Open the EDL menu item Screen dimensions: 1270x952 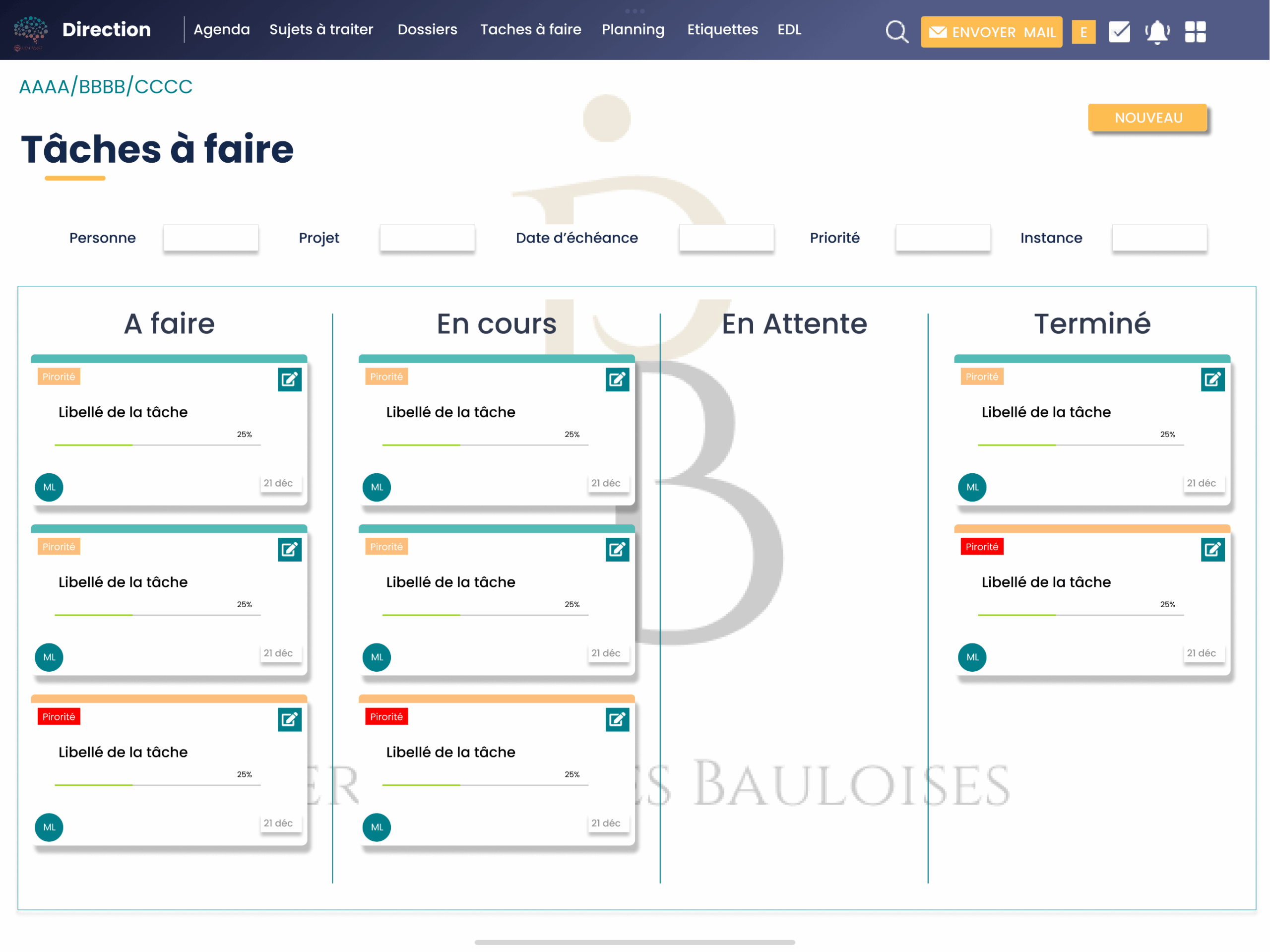coord(789,29)
